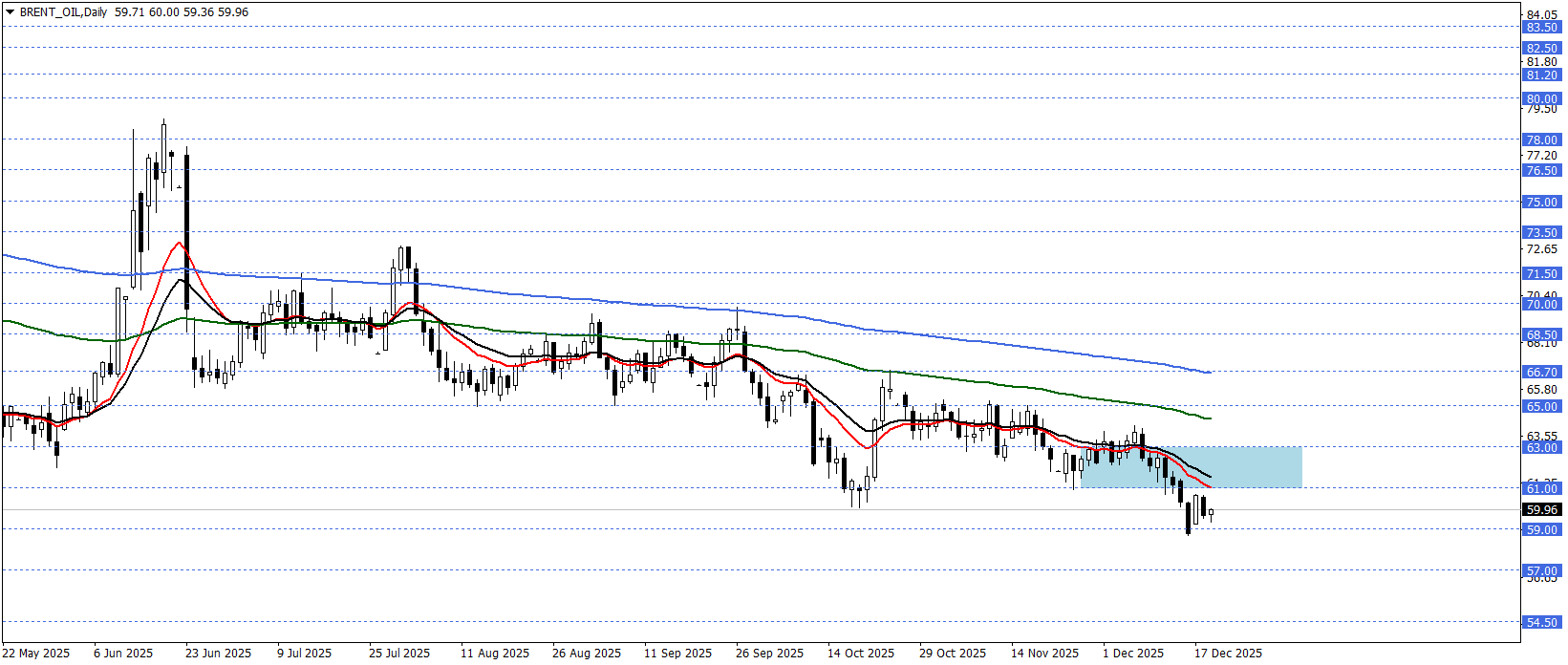Viewport: 1568px width, 665px height.
Task: Click the 57.00 price level label
Action: (x=1541, y=570)
